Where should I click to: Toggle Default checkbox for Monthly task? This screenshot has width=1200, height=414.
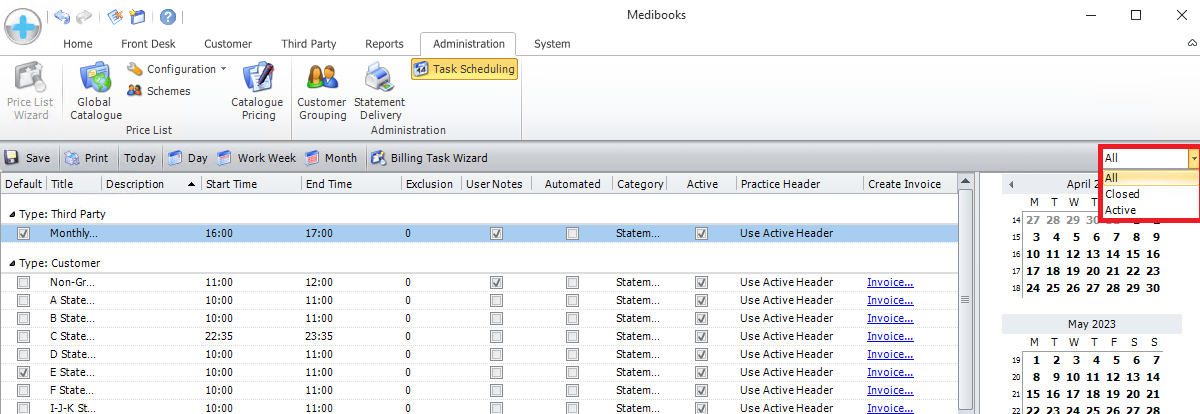pyautogui.click(x=23, y=233)
